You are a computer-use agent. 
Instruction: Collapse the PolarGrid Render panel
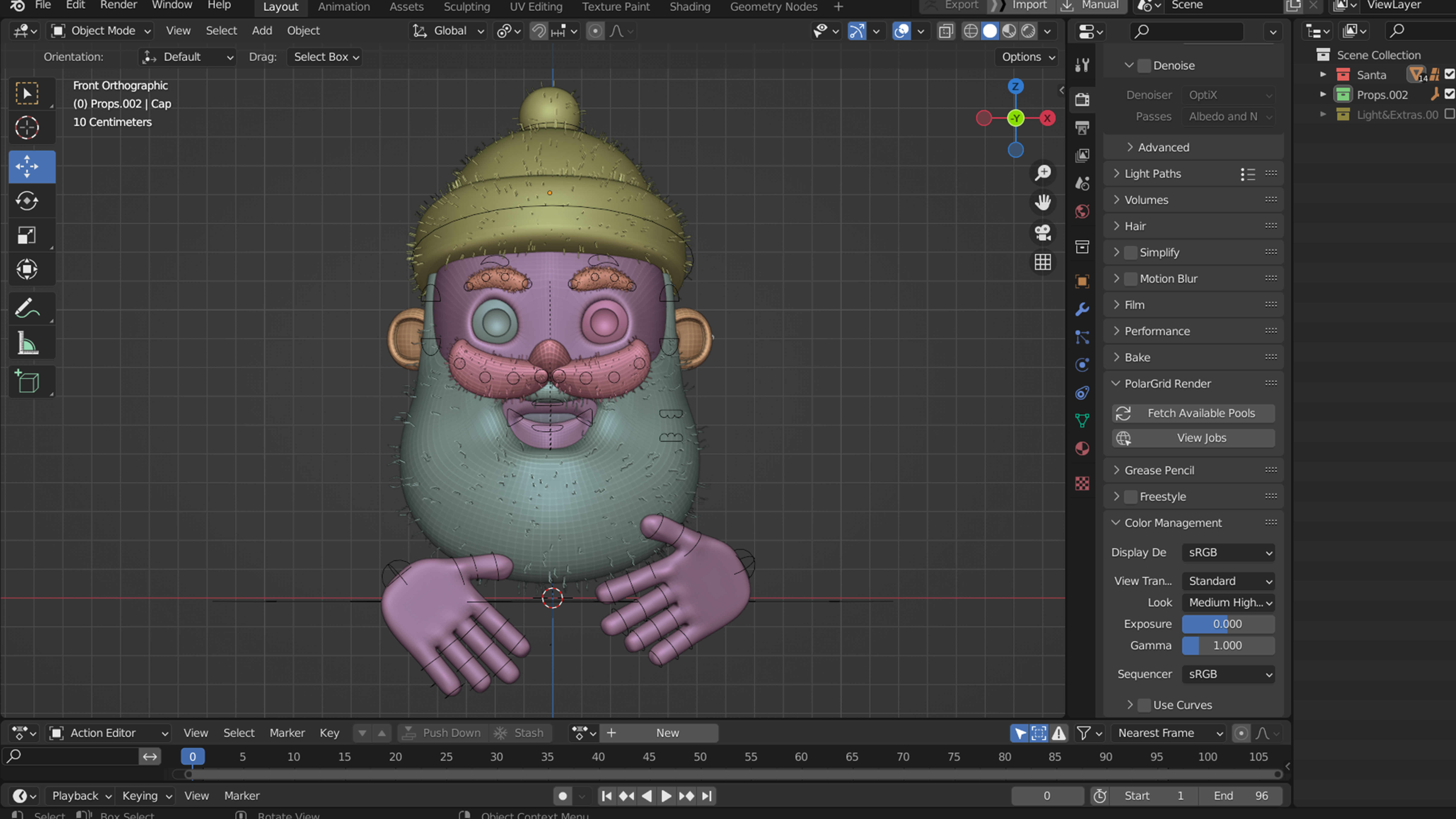pos(1167,384)
